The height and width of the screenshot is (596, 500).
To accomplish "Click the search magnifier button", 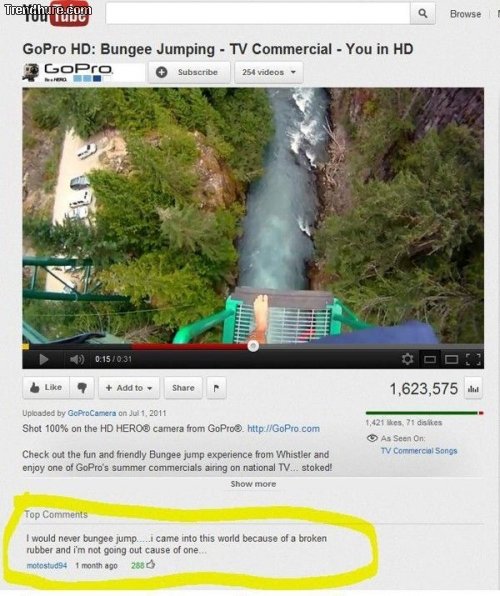I will (x=422, y=13).
